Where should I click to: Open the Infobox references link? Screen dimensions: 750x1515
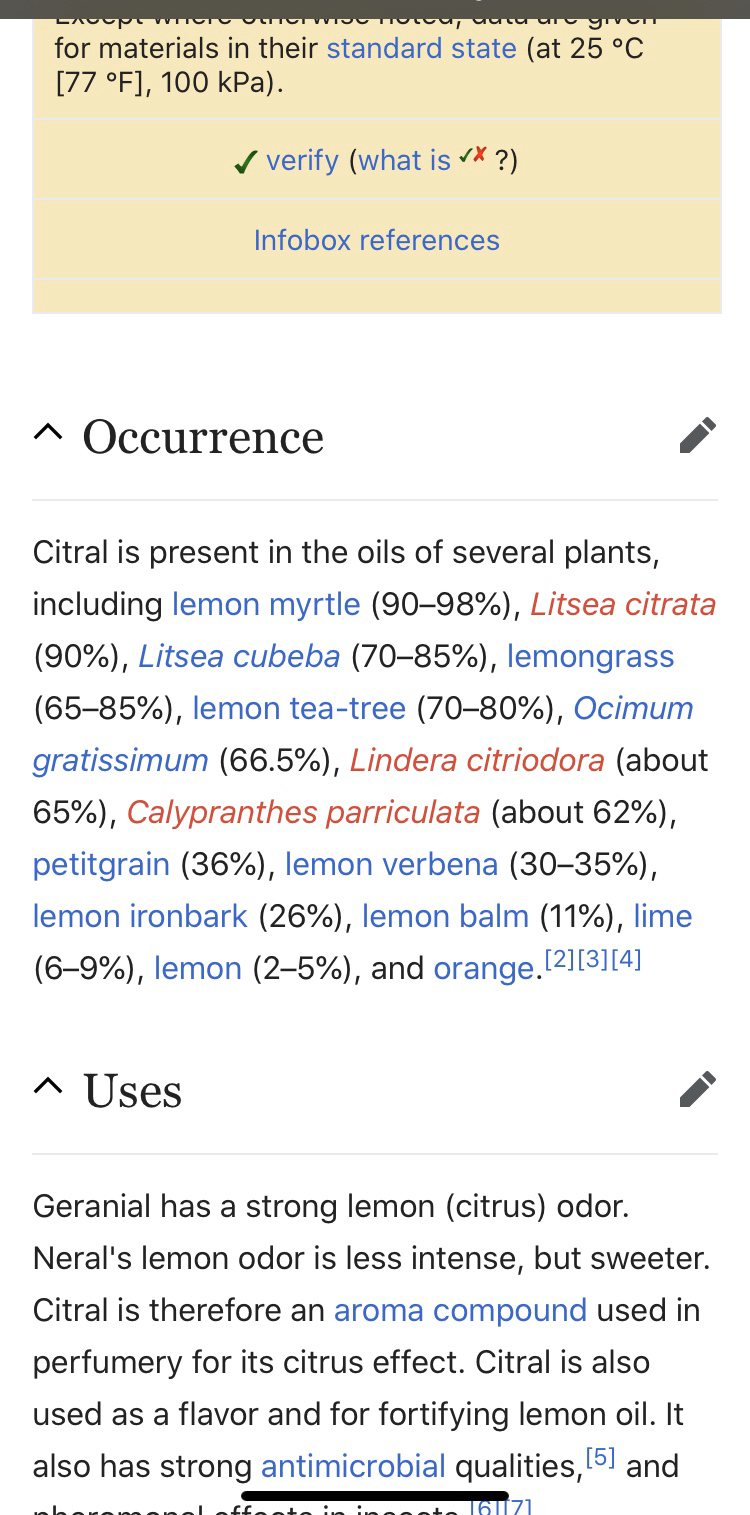coord(376,240)
